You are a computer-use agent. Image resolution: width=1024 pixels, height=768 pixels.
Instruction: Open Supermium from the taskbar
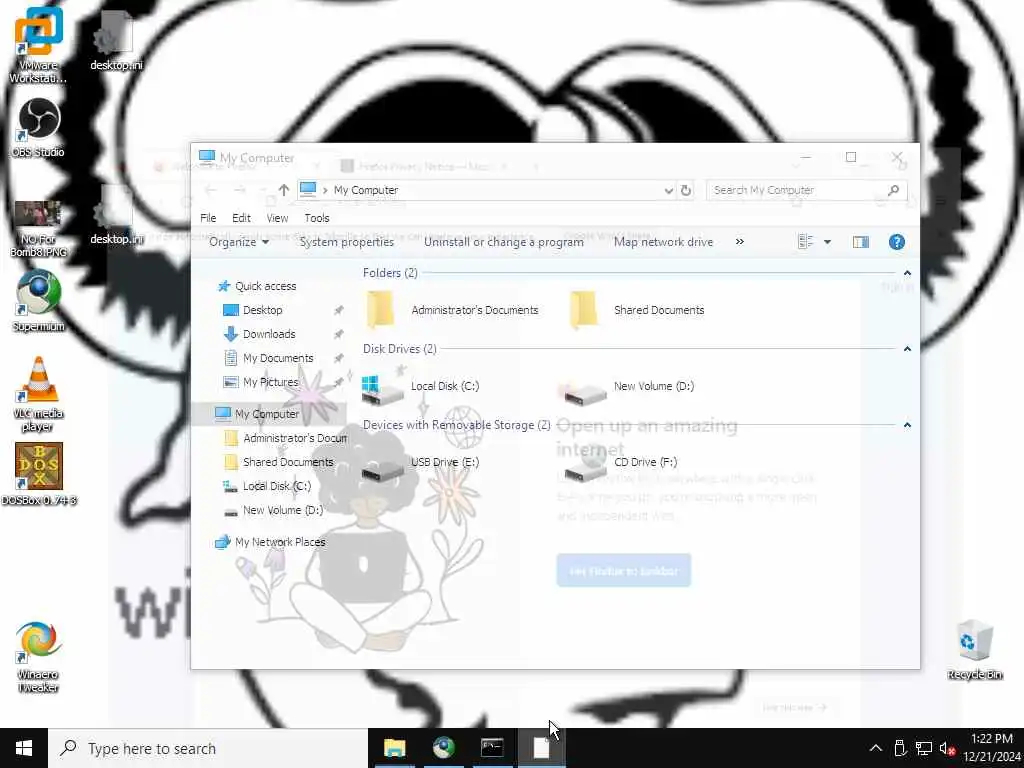point(443,748)
